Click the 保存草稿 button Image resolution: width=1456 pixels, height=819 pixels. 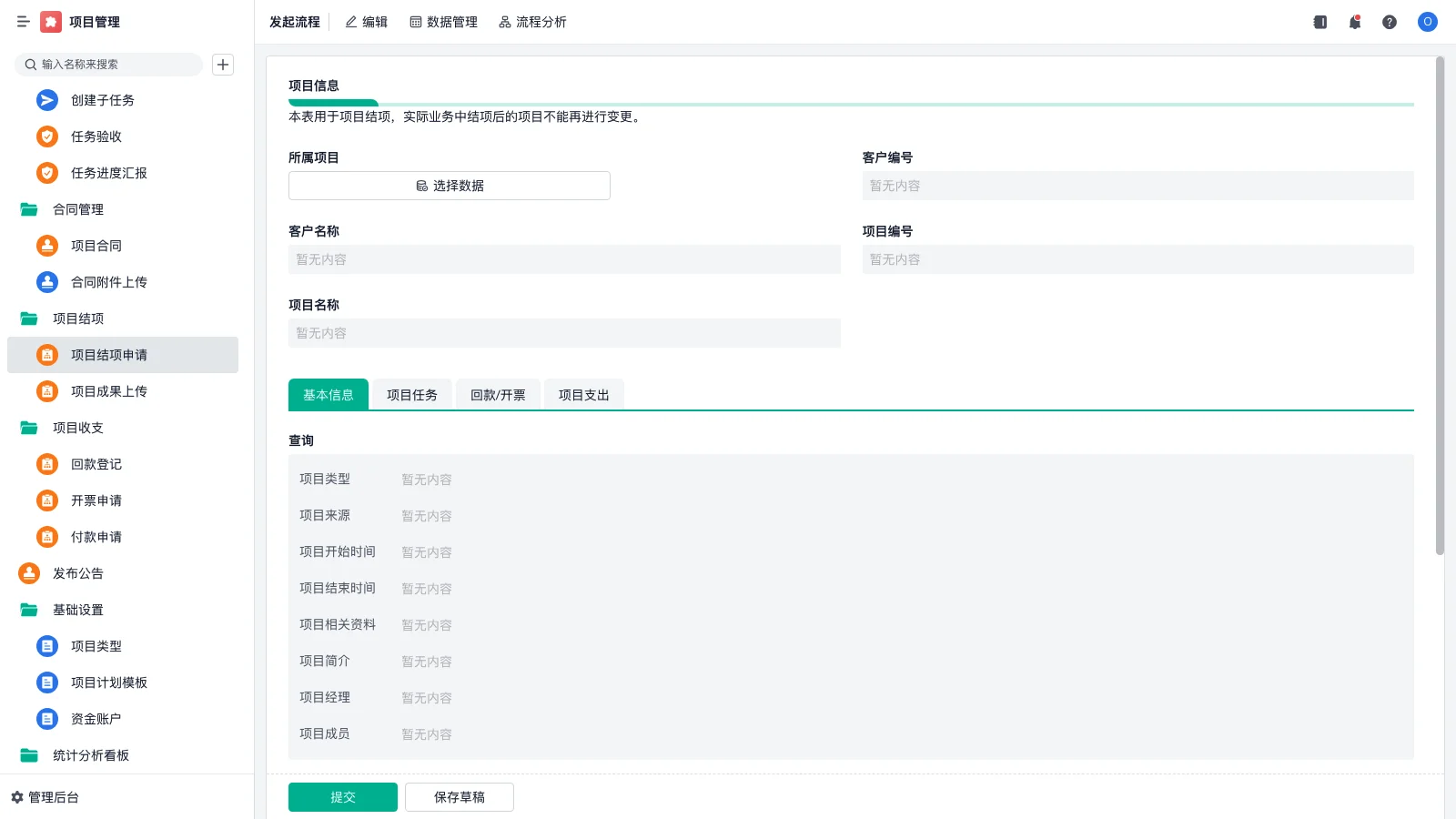click(459, 796)
